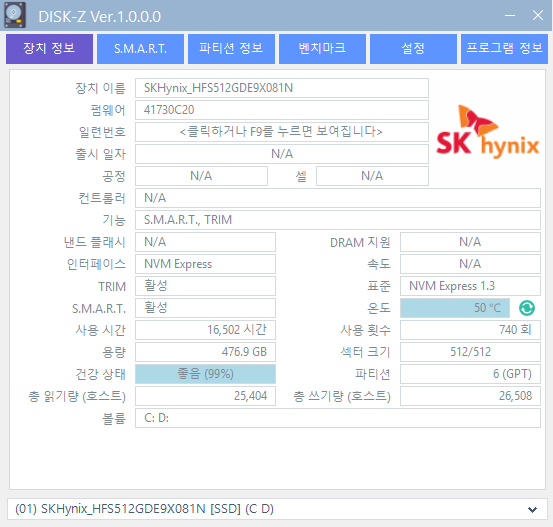Close the DISK-Z window
The width and height of the screenshot is (553, 527).
point(537,16)
